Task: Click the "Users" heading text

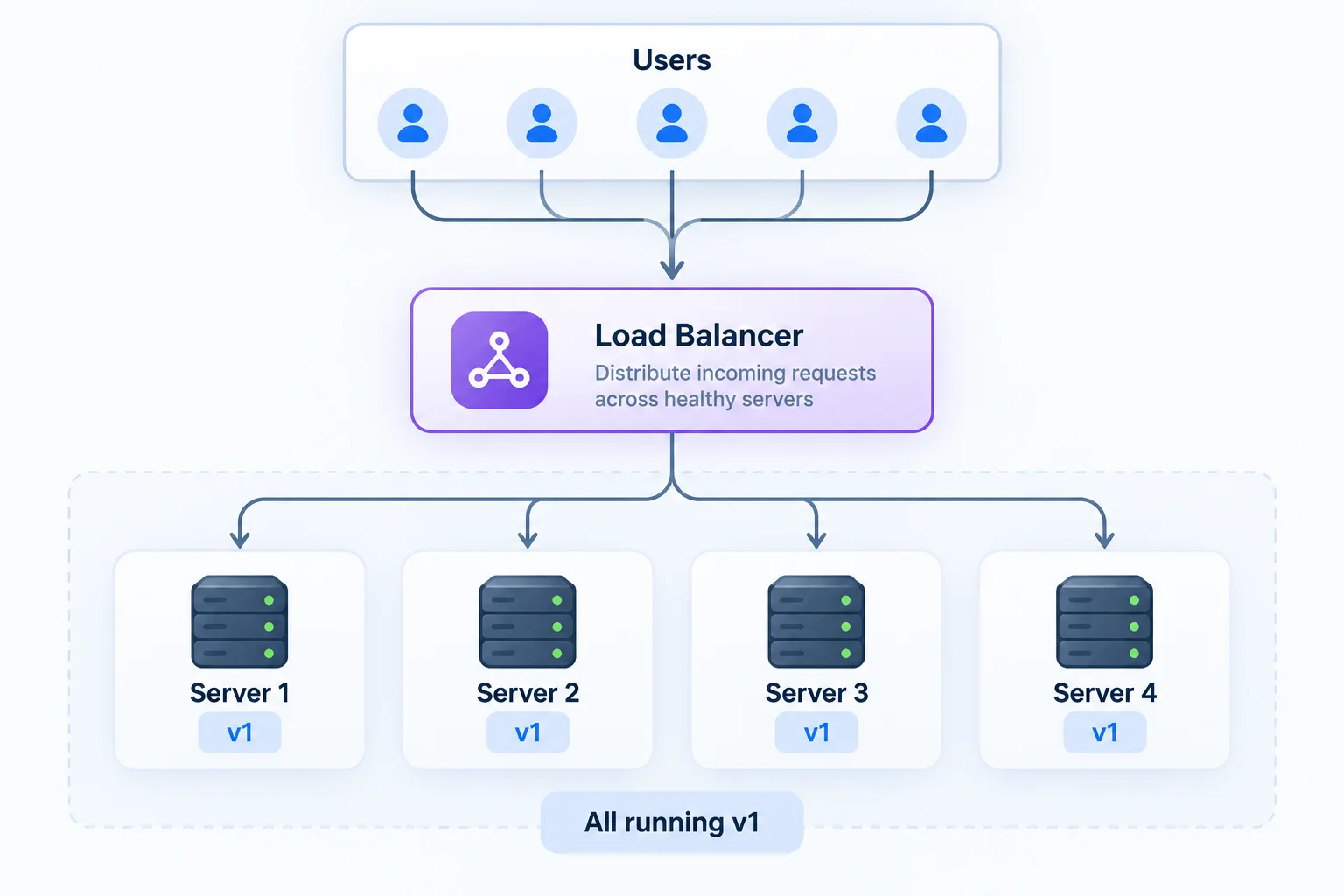Action: click(x=672, y=60)
